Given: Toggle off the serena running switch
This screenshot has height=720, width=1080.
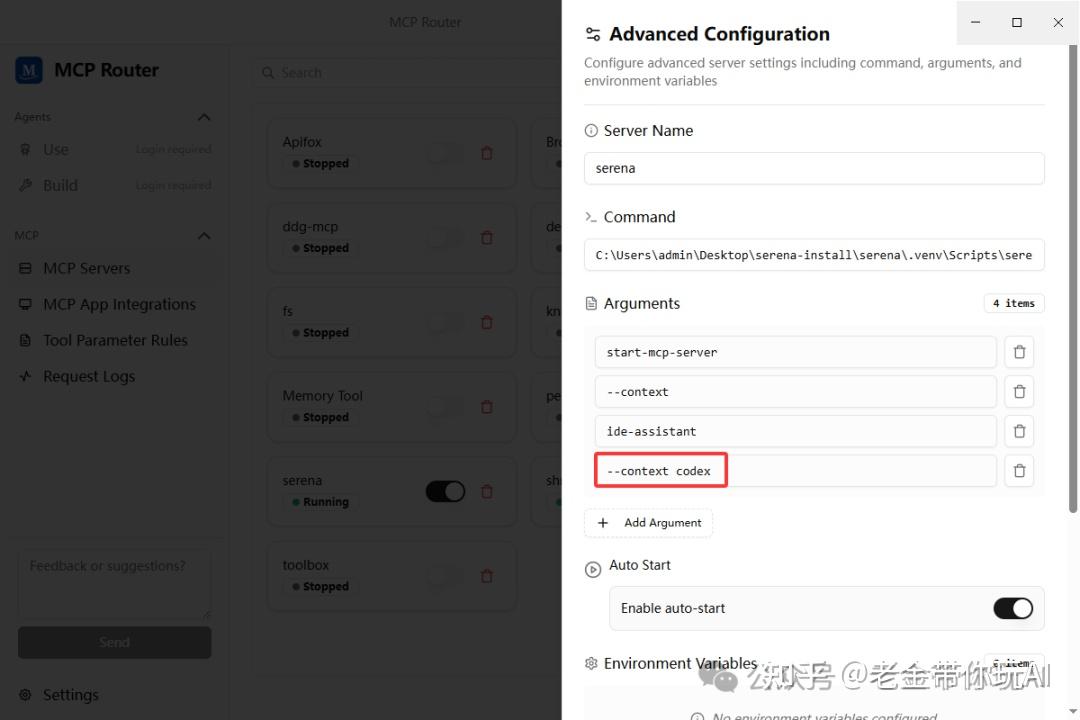Looking at the screenshot, I should point(444,491).
